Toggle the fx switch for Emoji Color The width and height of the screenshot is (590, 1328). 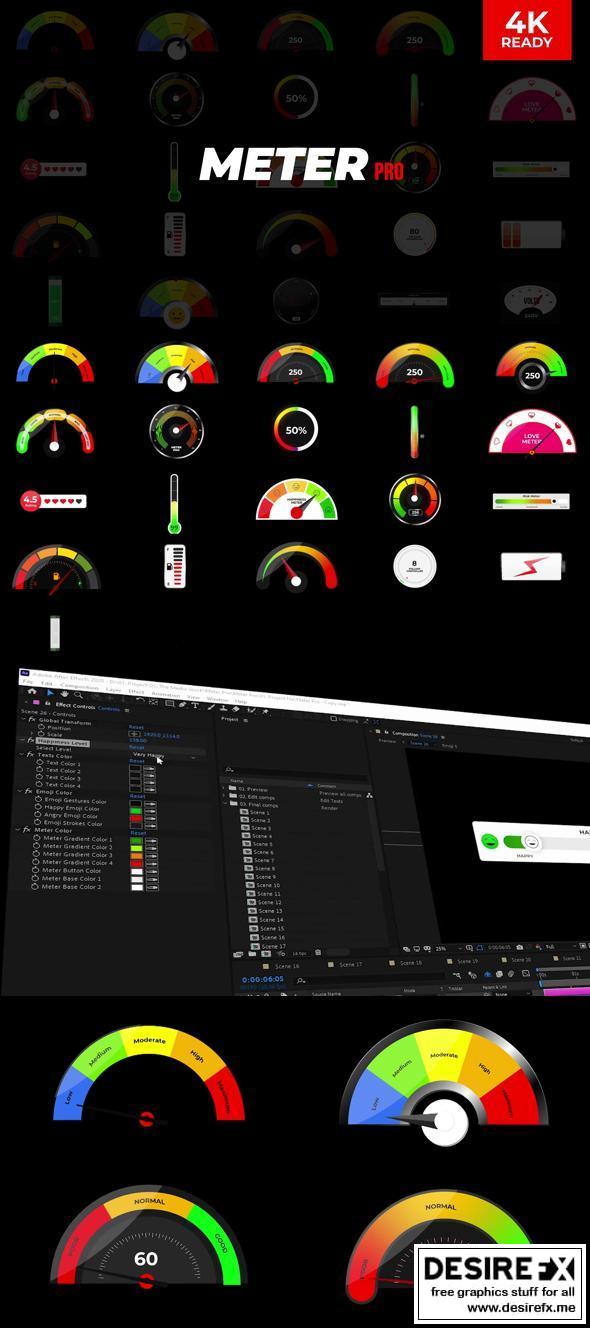[x=29, y=792]
